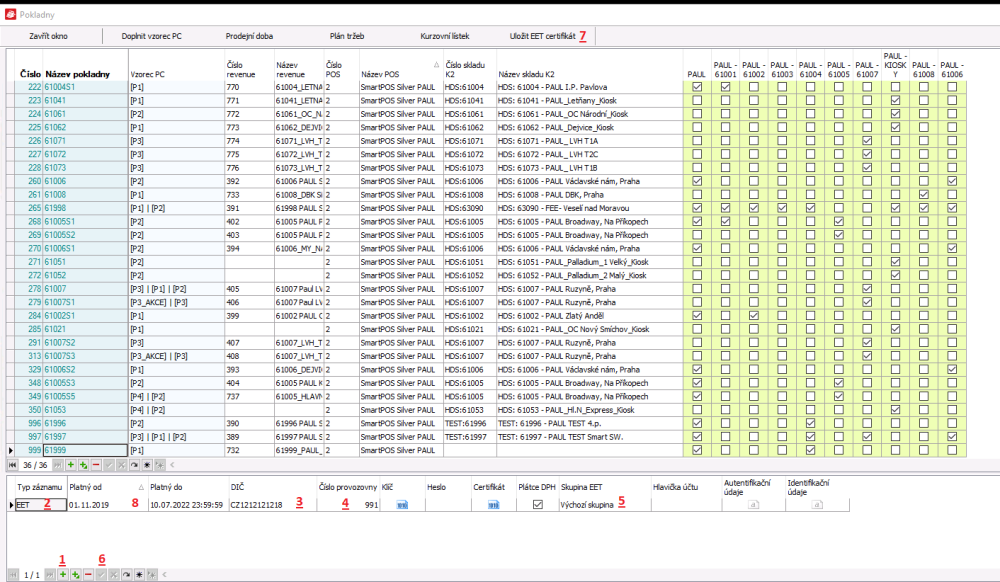1000x582 pixels.
Task: Jump to last record in lower EET navigator
Action: [x=50, y=574]
